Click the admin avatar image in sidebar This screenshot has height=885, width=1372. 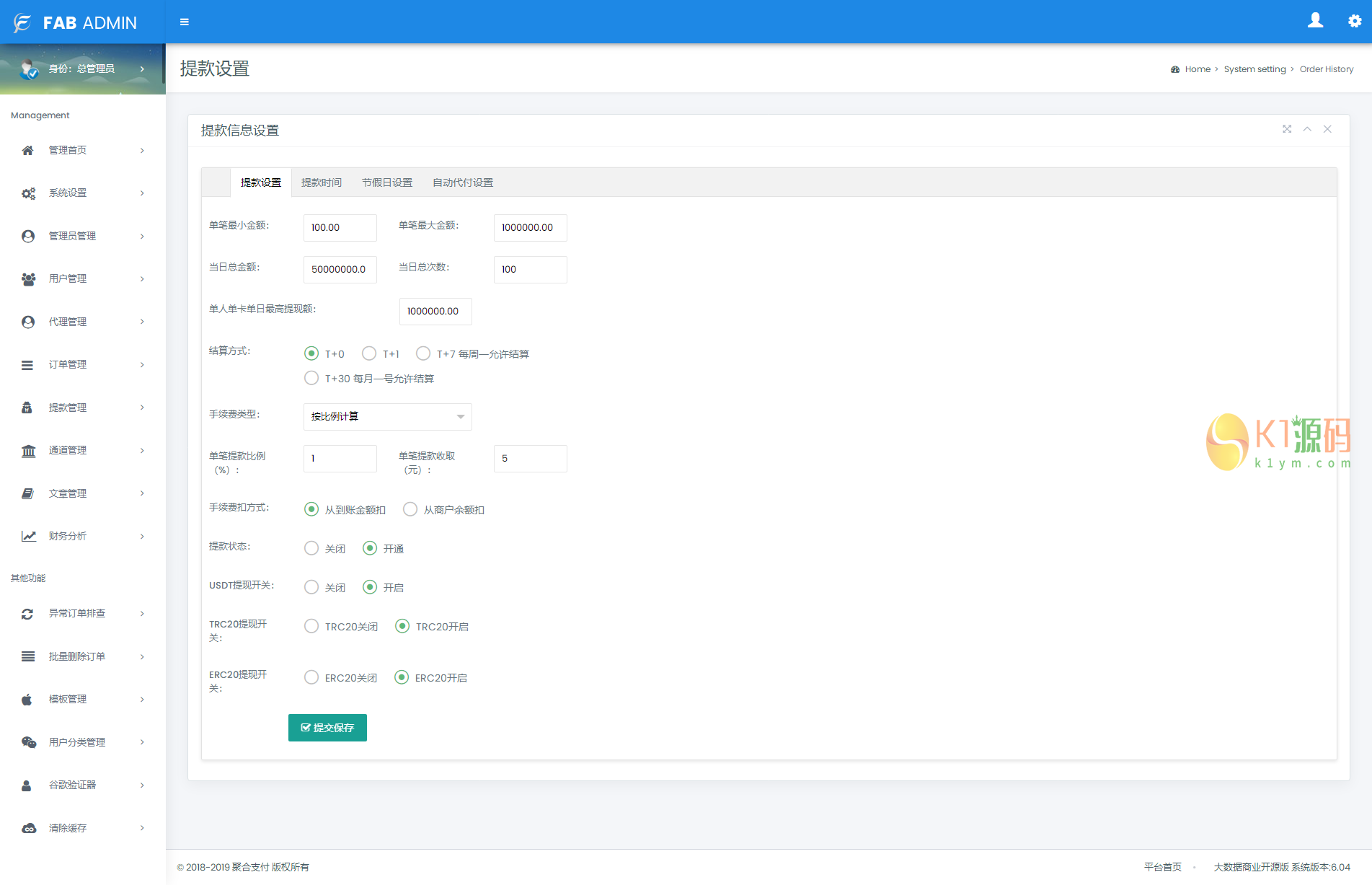29,69
